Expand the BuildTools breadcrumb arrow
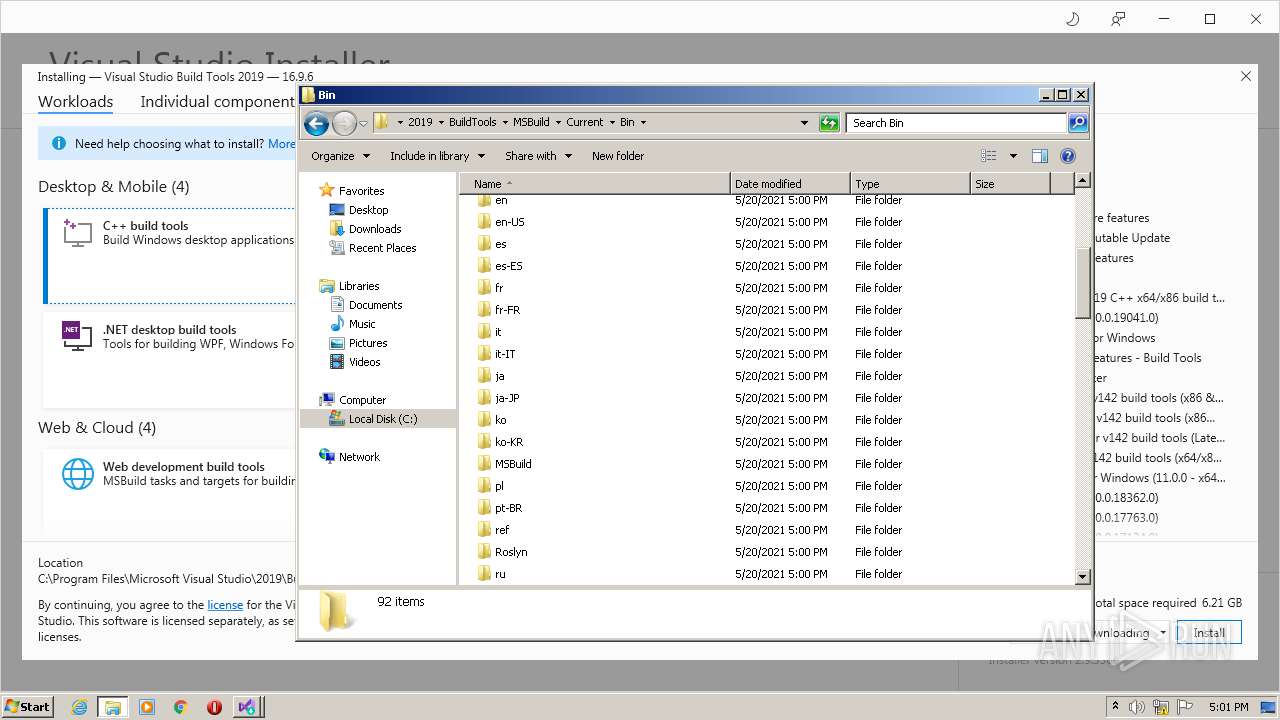 504,123
